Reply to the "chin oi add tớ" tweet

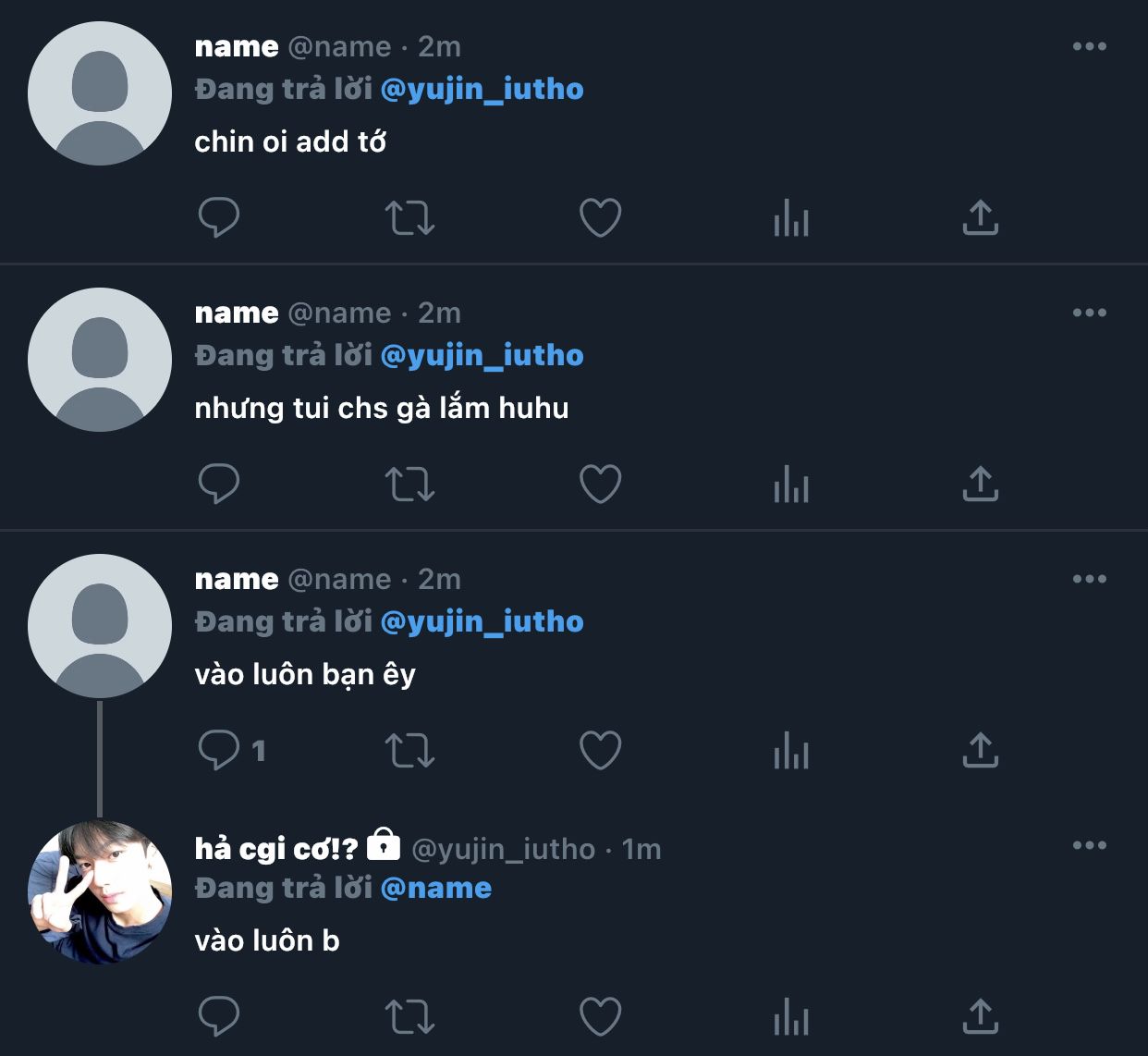point(219,218)
